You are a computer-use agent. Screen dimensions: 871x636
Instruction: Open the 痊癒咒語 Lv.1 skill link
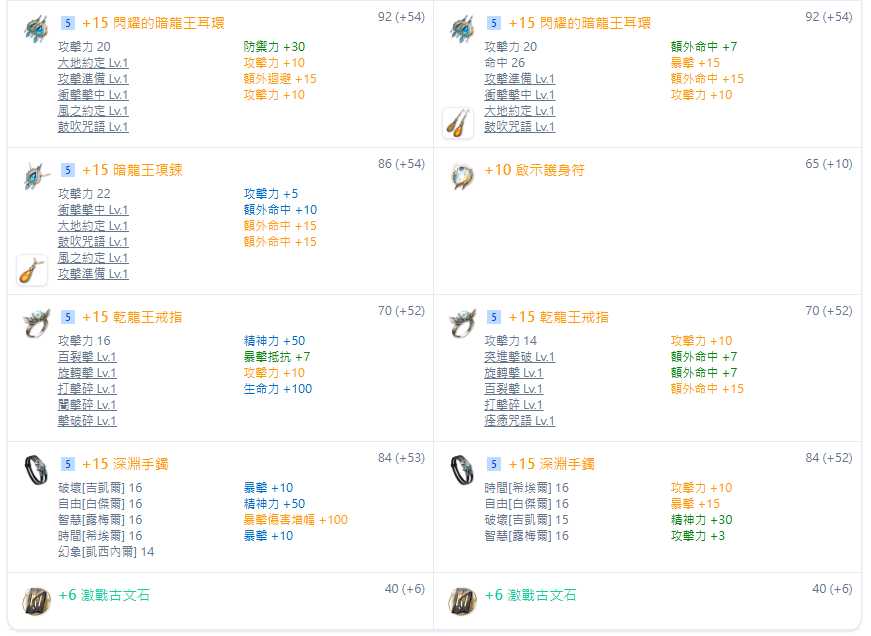click(519, 421)
